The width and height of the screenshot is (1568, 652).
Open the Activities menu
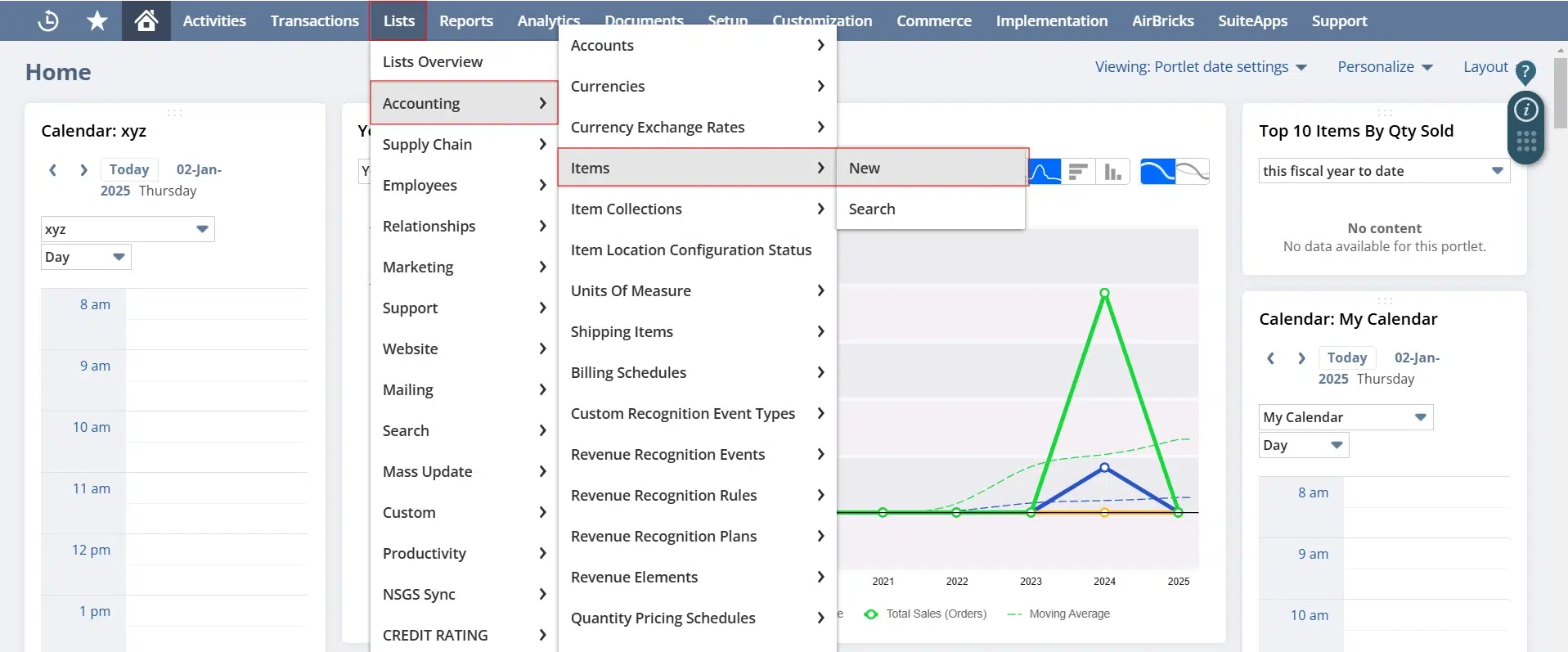[214, 20]
